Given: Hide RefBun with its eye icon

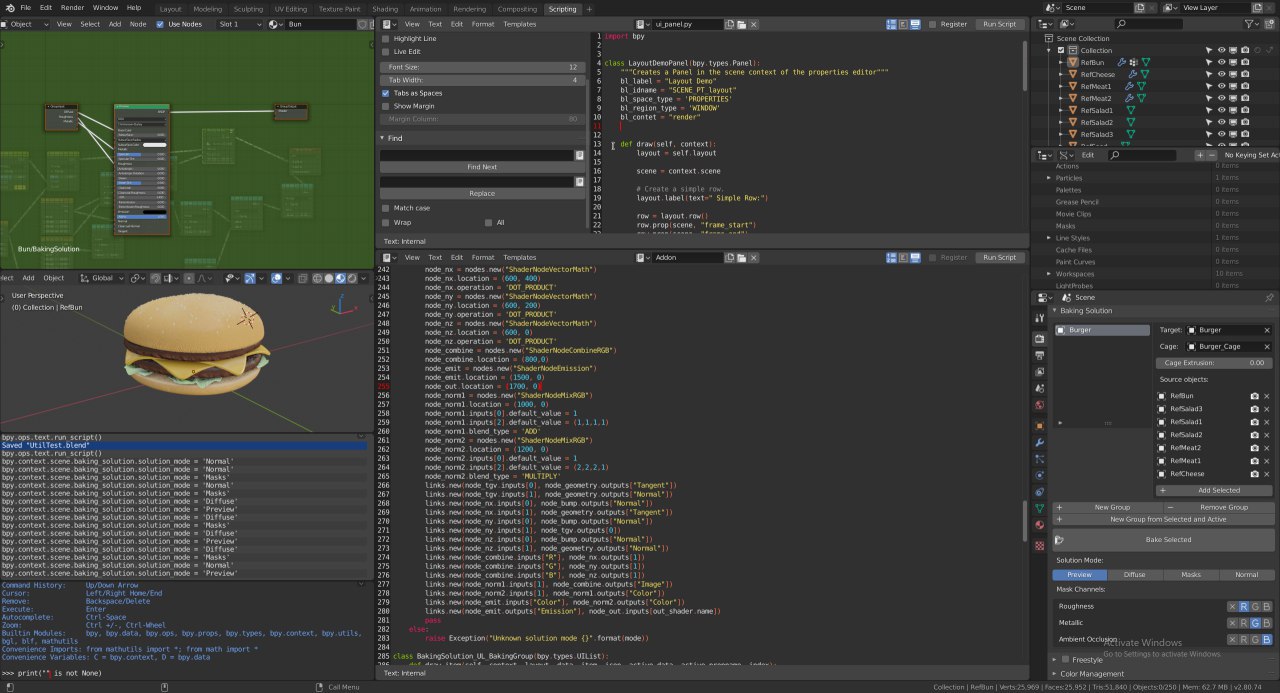Looking at the screenshot, I should click(x=1221, y=62).
